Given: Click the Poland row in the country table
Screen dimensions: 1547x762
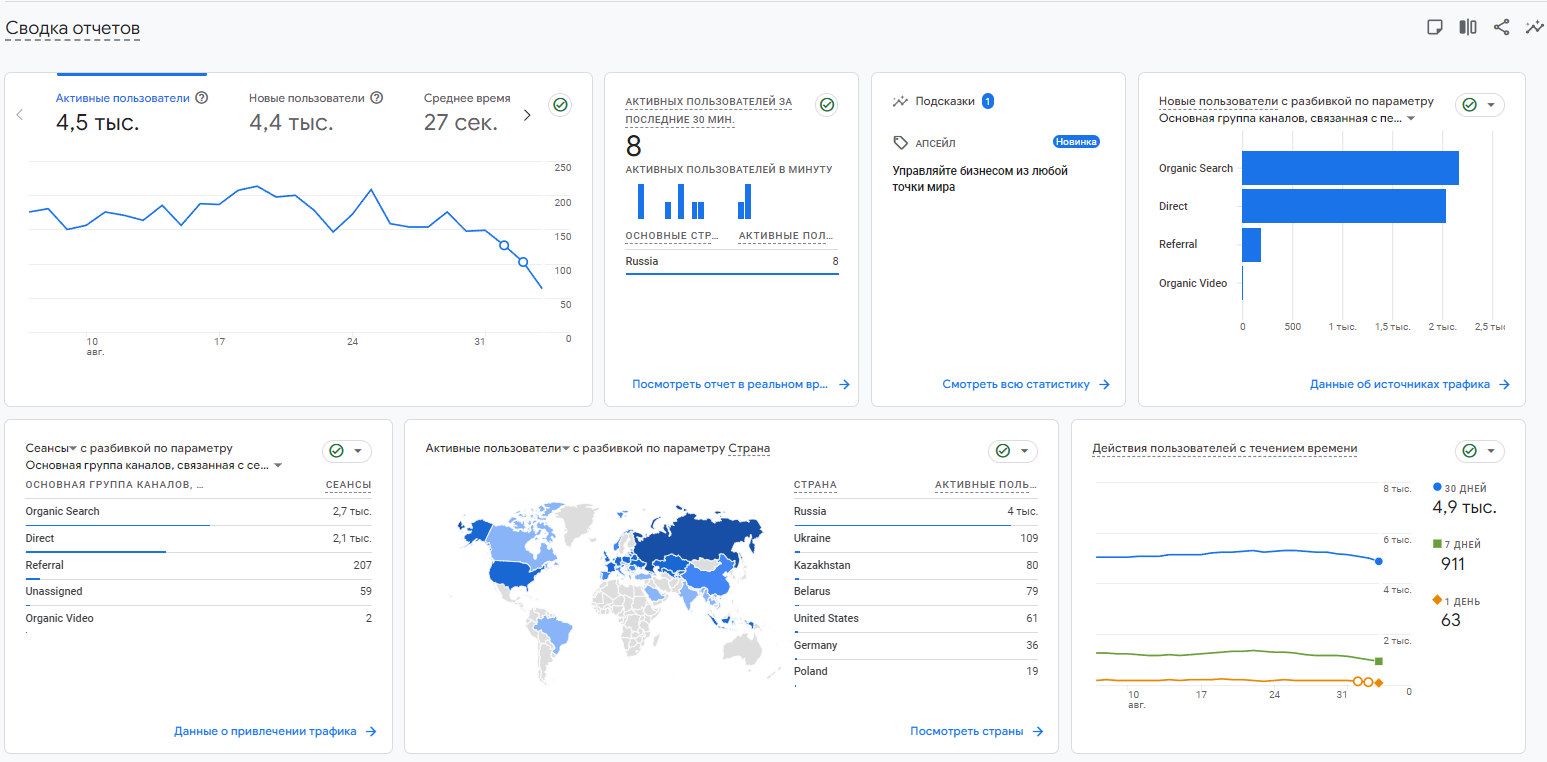Looking at the screenshot, I should tap(916, 672).
